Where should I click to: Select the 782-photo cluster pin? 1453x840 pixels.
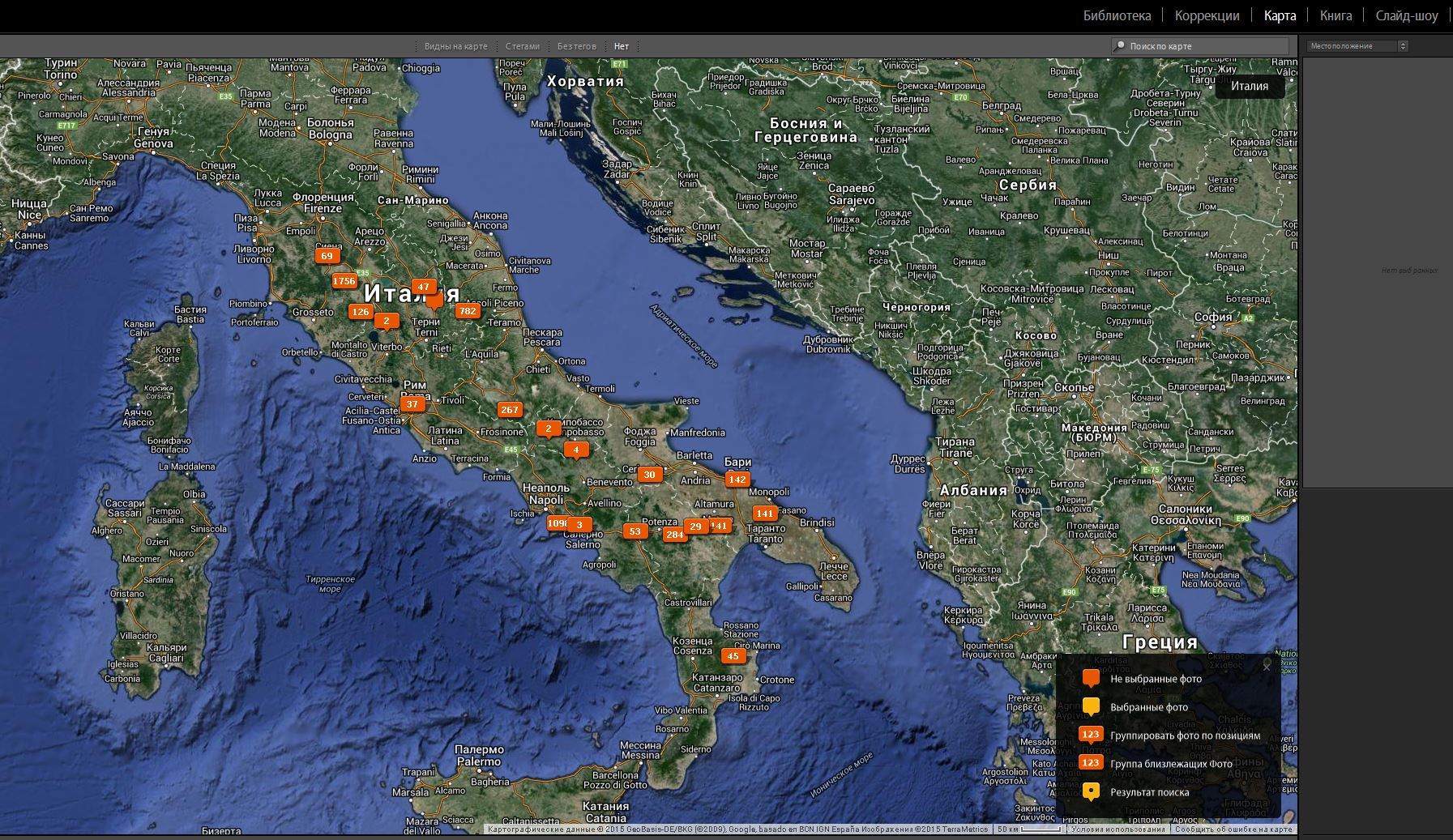click(x=468, y=311)
